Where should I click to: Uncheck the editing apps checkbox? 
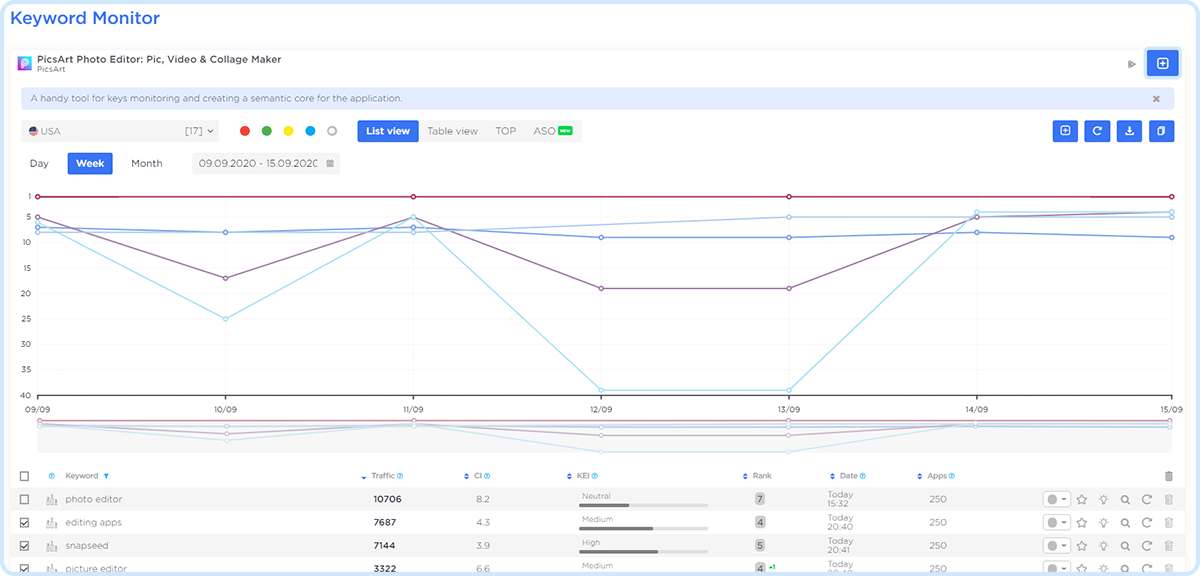click(25, 523)
